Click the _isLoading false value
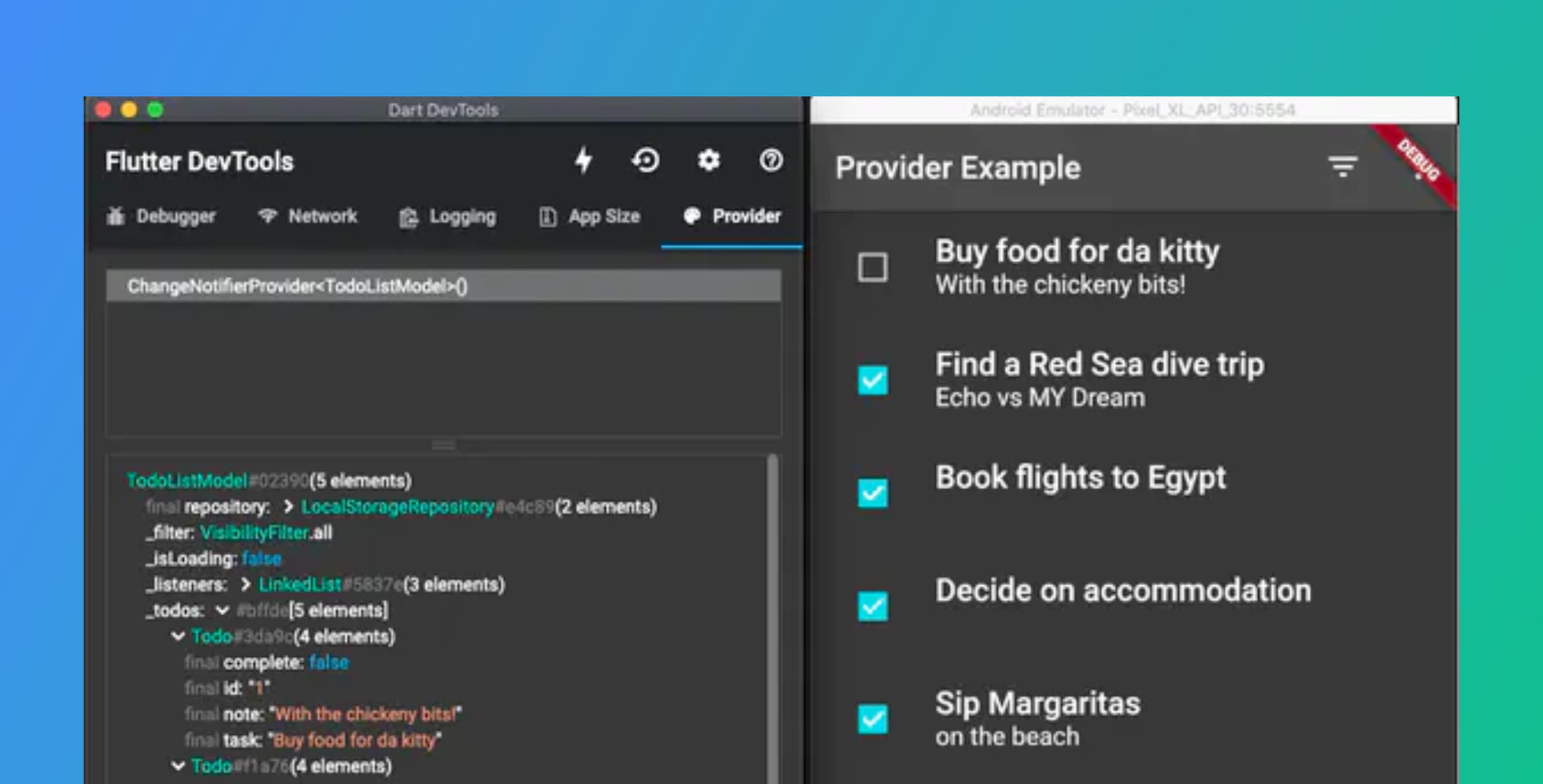Image resolution: width=1543 pixels, height=784 pixels. coord(262,558)
